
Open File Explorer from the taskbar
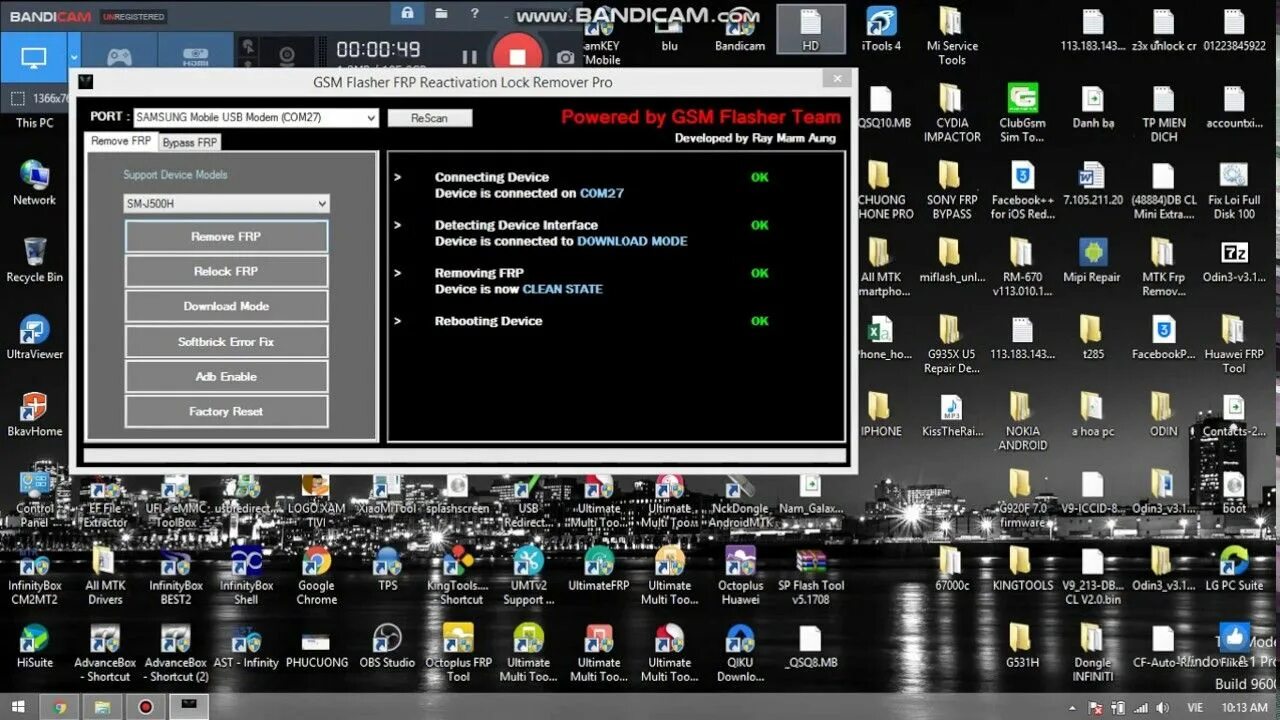pyautogui.click(x=103, y=707)
